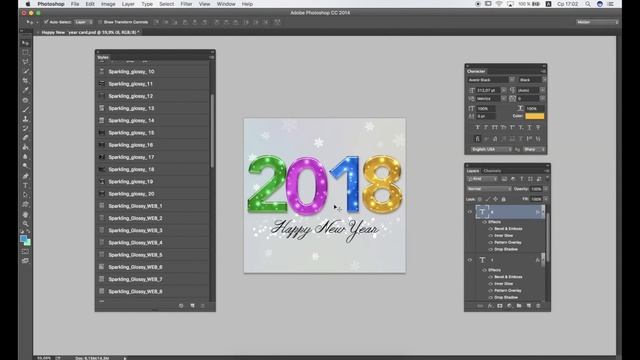This screenshot has height=360, width=640.
Task: Open the Layer menu
Action: tap(128, 4)
